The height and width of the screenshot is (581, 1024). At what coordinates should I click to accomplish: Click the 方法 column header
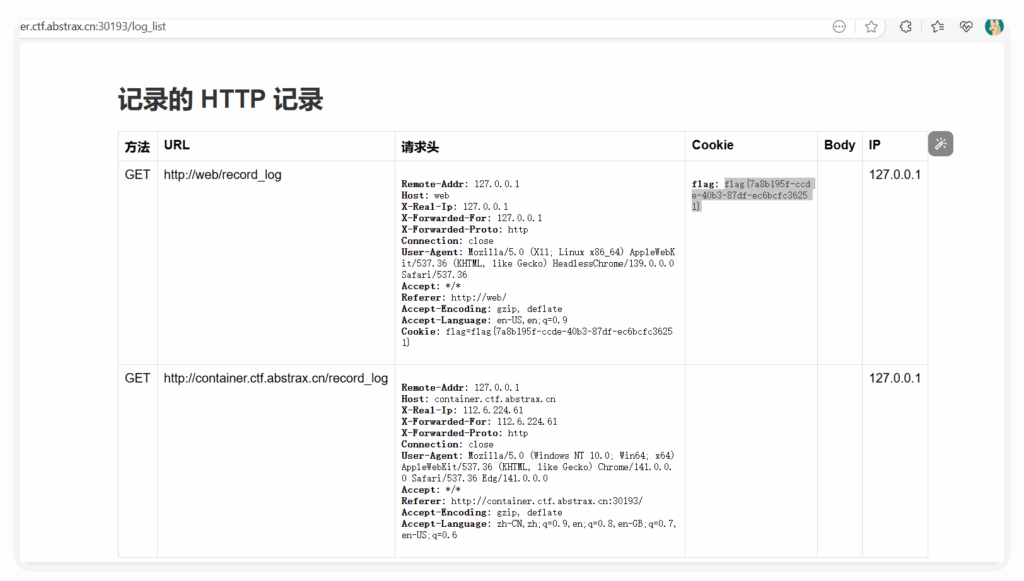pos(137,146)
